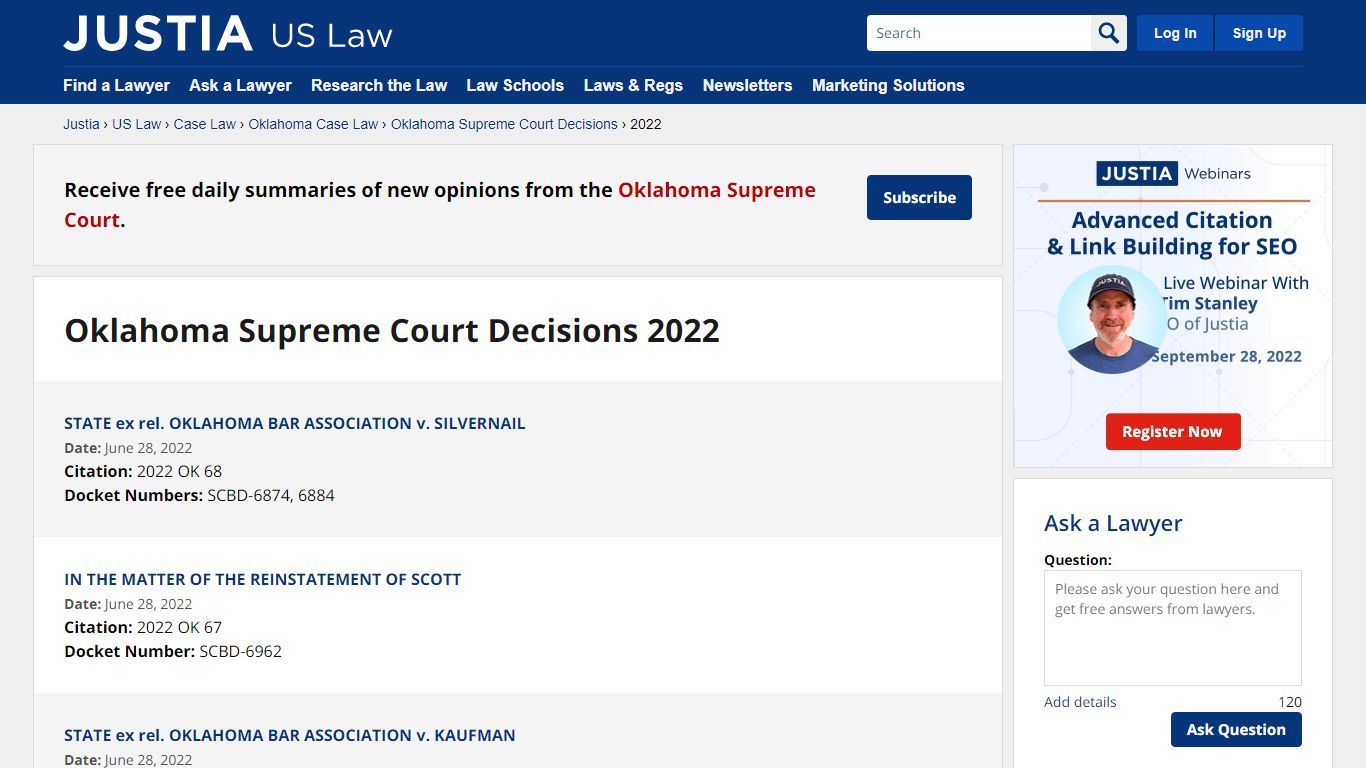Open Bar Association v. Kaufman case
Screen dimensions: 1366x768
pyautogui.click(x=290, y=735)
